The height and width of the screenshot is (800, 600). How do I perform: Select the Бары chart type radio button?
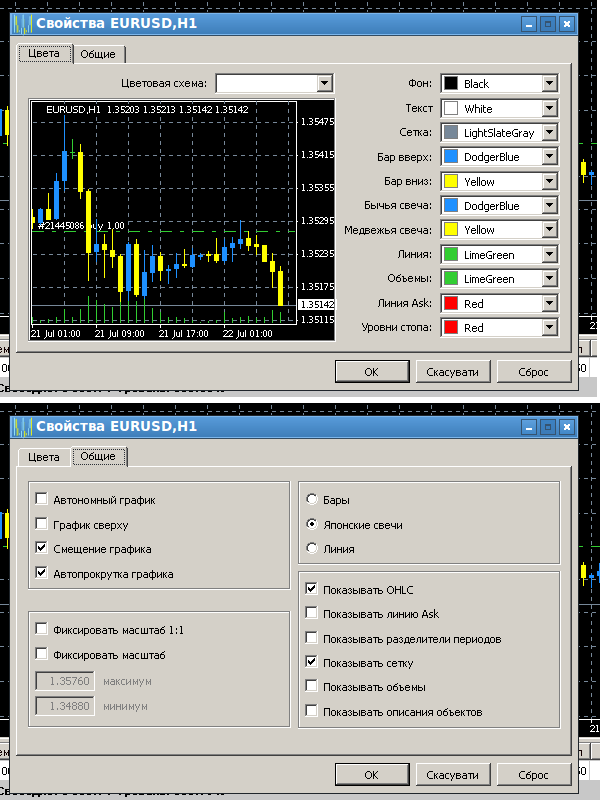[x=312, y=499]
